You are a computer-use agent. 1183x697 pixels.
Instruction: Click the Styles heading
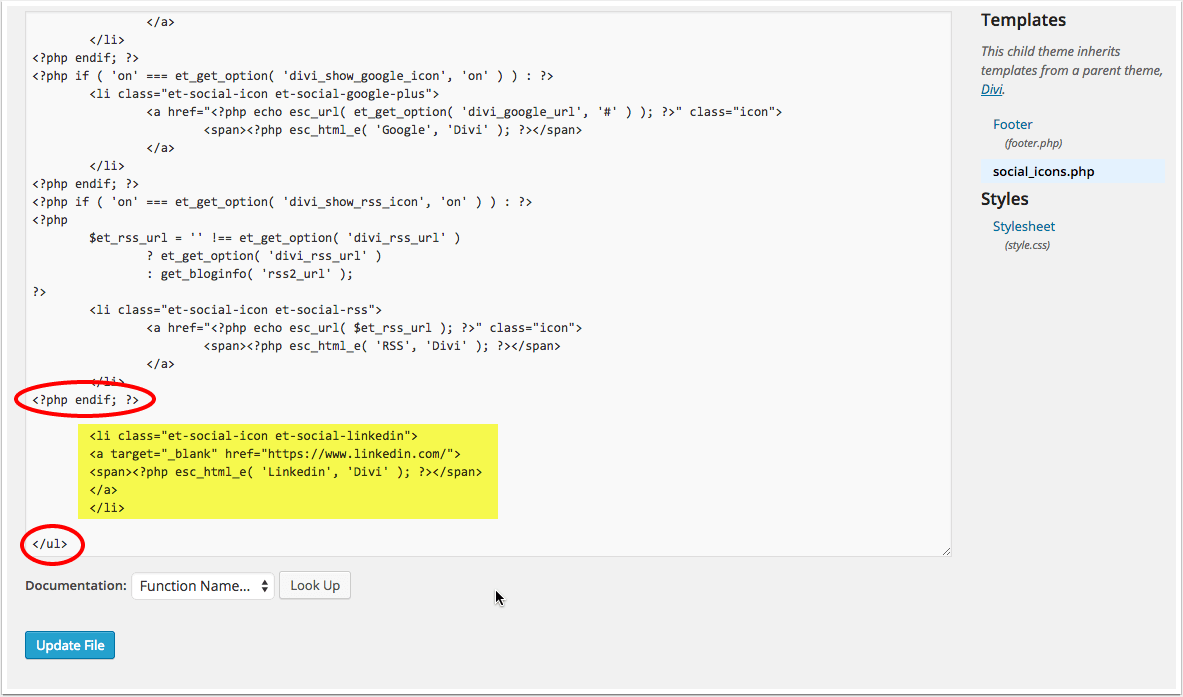pyautogui.click(x=1004, y=199)
